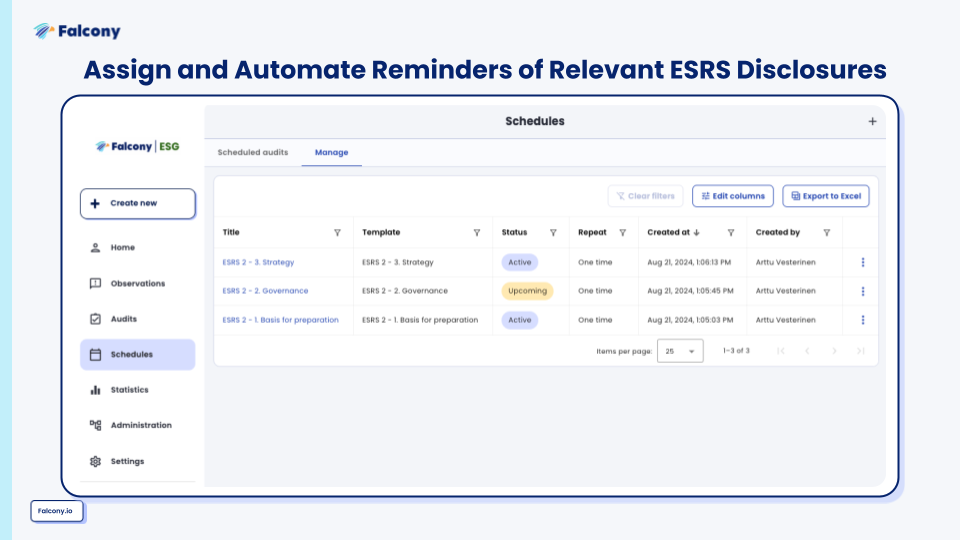Select Schedules in the sidebar
Viewport: 960px width, 540px height.
(x=138, y=354)
